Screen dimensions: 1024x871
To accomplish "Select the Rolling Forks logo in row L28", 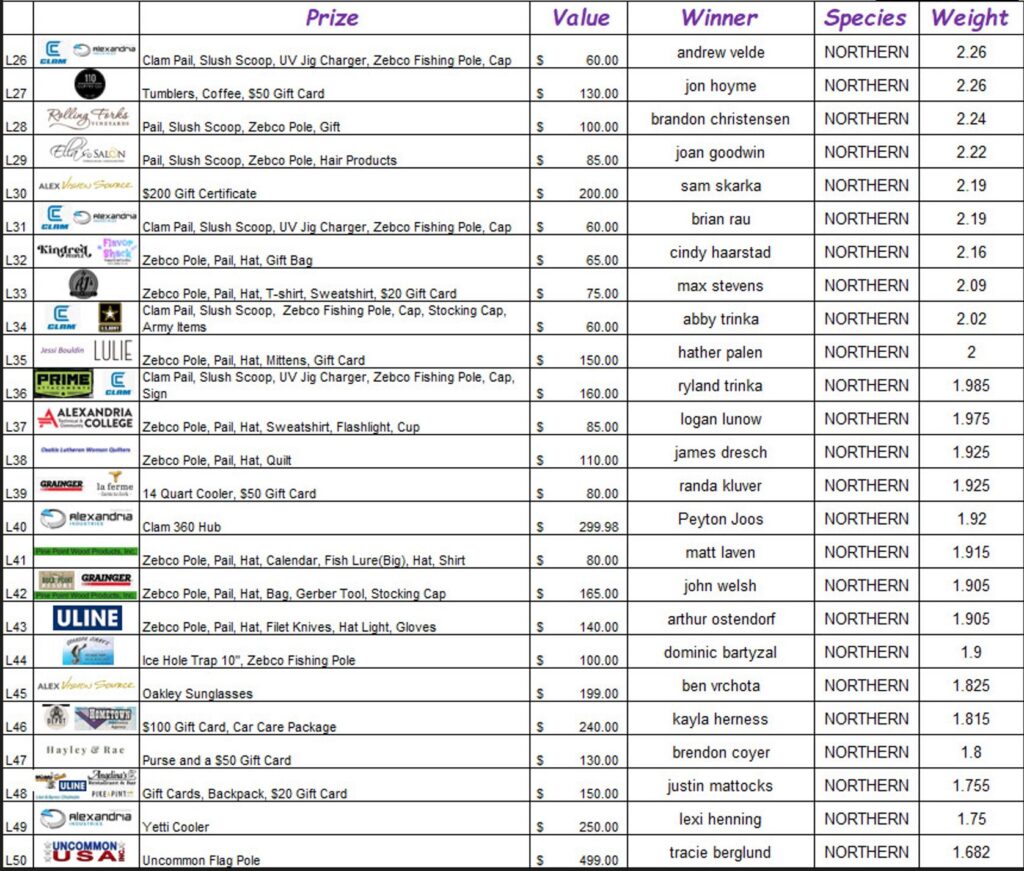I will (x=88, y=118).
